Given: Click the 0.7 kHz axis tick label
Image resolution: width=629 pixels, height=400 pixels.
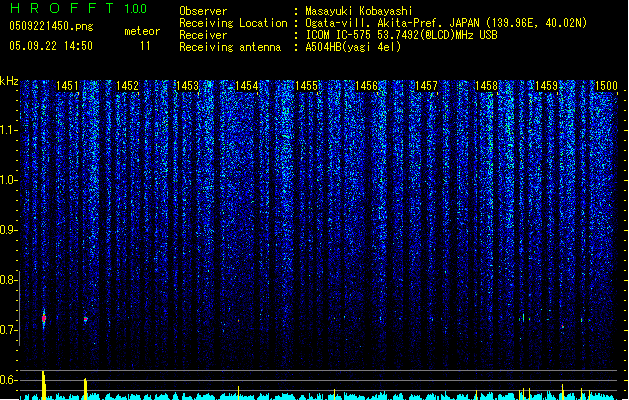Looking at the screenshot, I should click(x=9, y=330).
